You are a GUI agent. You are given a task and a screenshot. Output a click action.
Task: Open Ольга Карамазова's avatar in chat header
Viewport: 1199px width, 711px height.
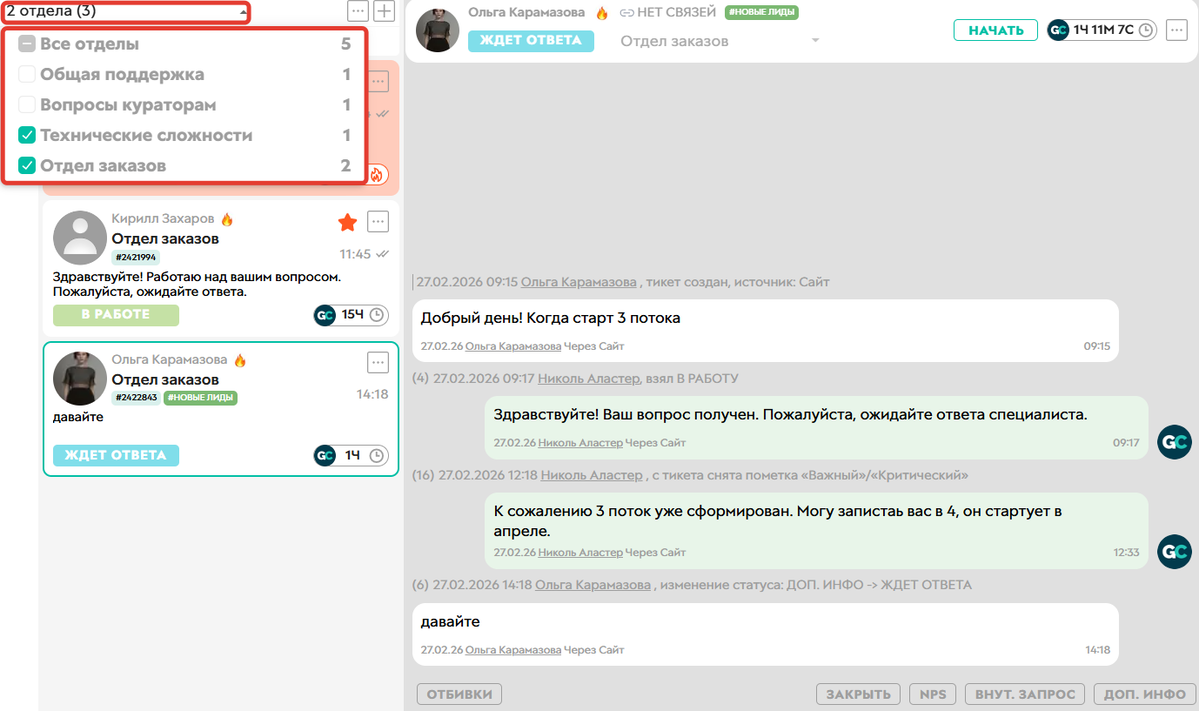pyautogui.click(x=437, y=30)
